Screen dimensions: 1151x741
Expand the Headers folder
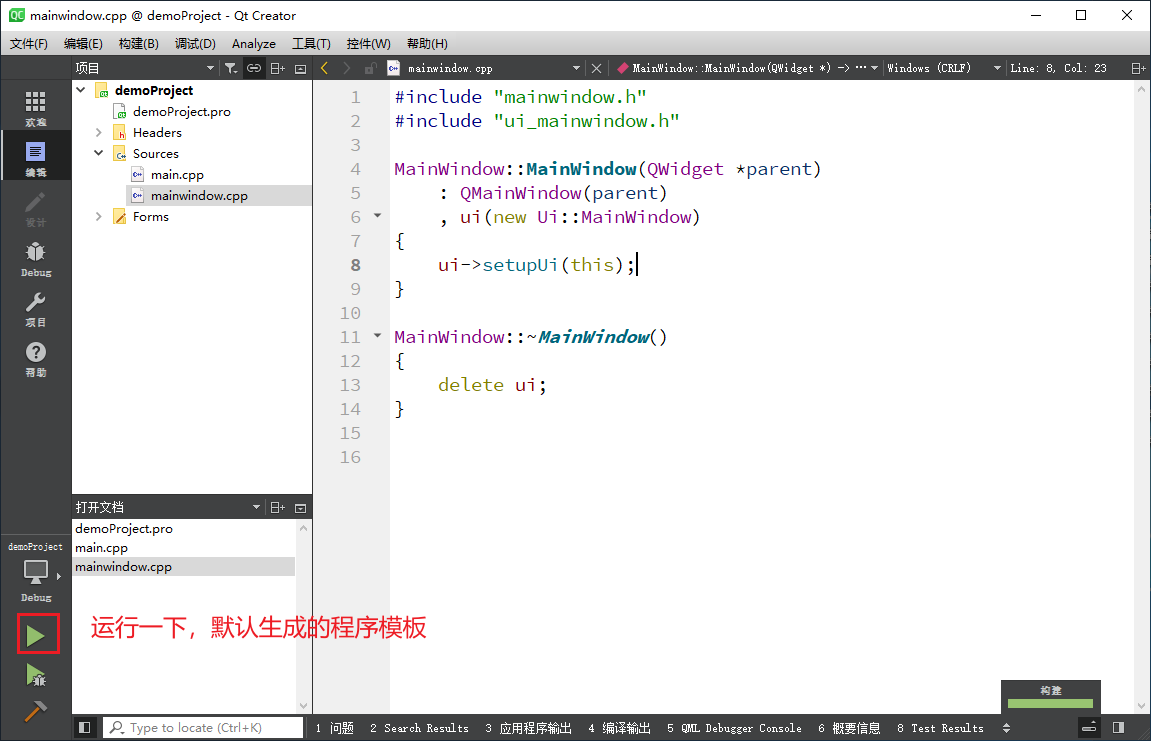tap(98, 132)
